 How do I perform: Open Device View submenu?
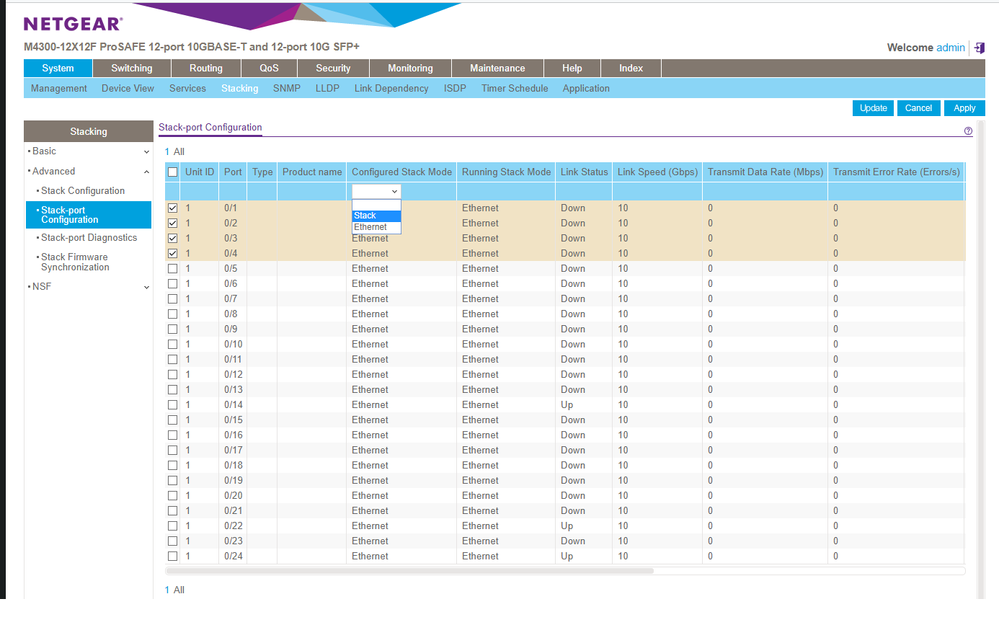(127, 89)
